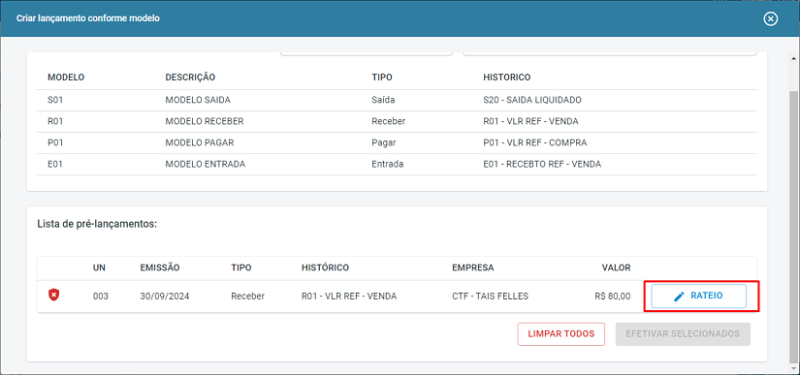Image resolution: width=800 pixels, height=375 pixels.
Task: Click the VALOR column header
Action: (616, 267)
